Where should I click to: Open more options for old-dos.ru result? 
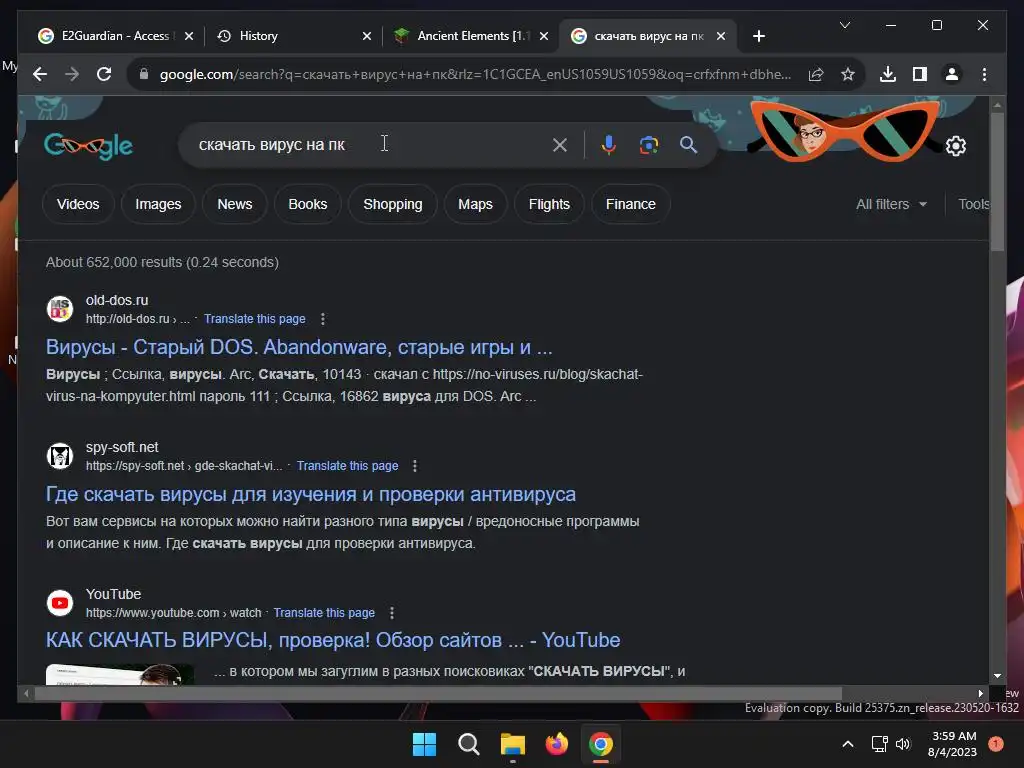click(x=323, y=319)
